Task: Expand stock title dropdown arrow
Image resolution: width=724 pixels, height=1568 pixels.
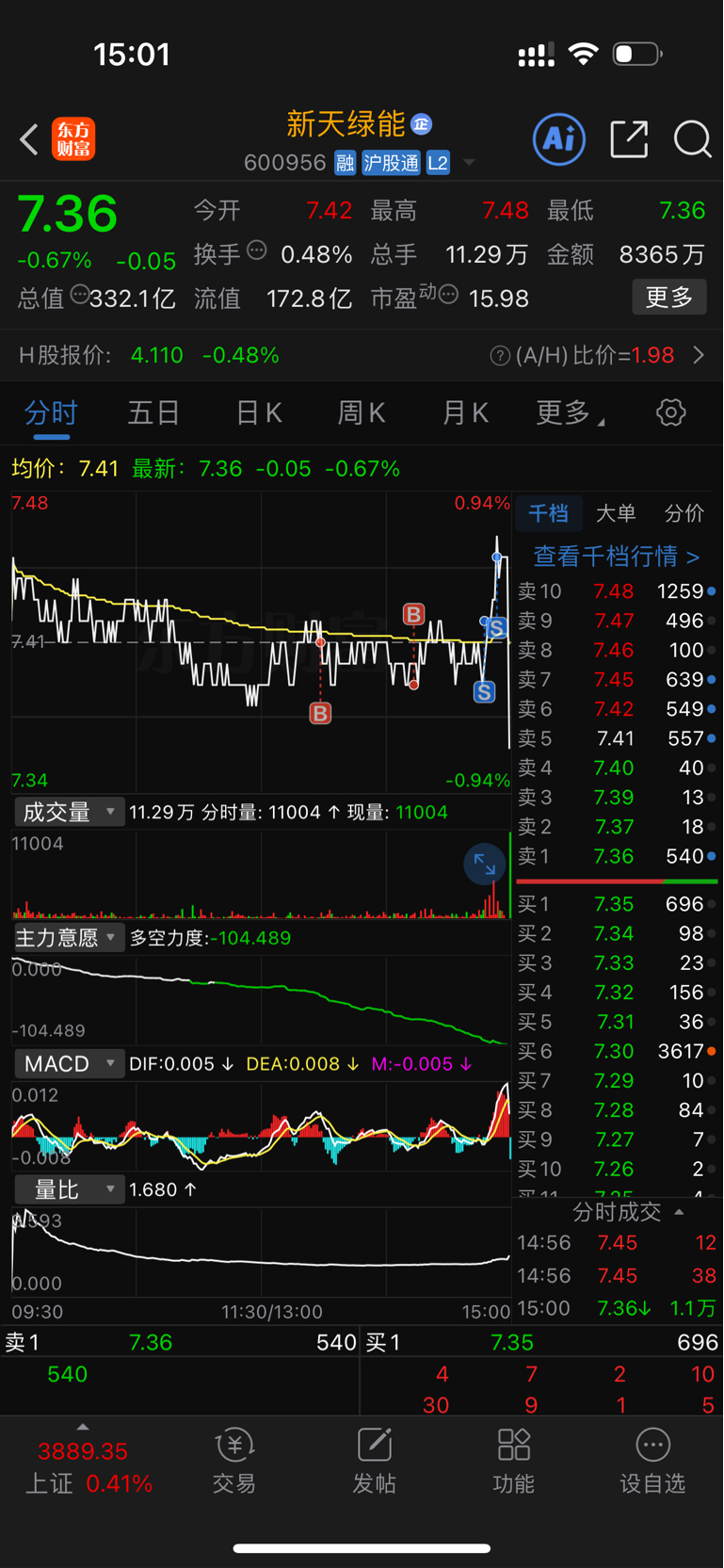Action: point(469,163)
